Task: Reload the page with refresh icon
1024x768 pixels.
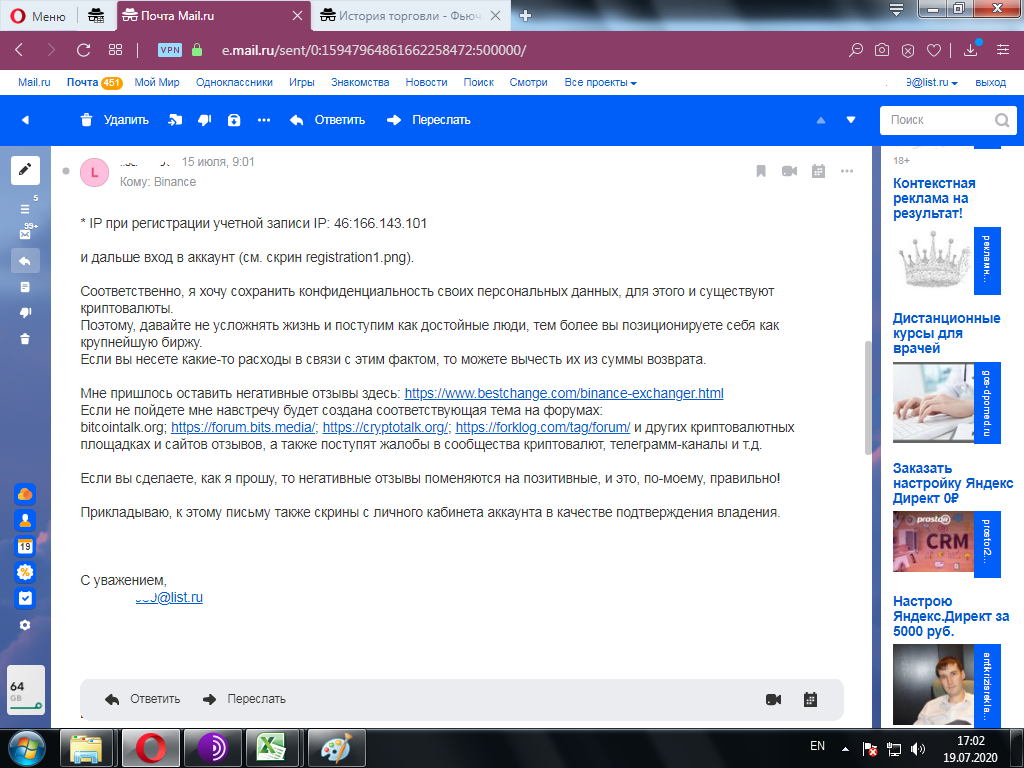Action: 83,50
